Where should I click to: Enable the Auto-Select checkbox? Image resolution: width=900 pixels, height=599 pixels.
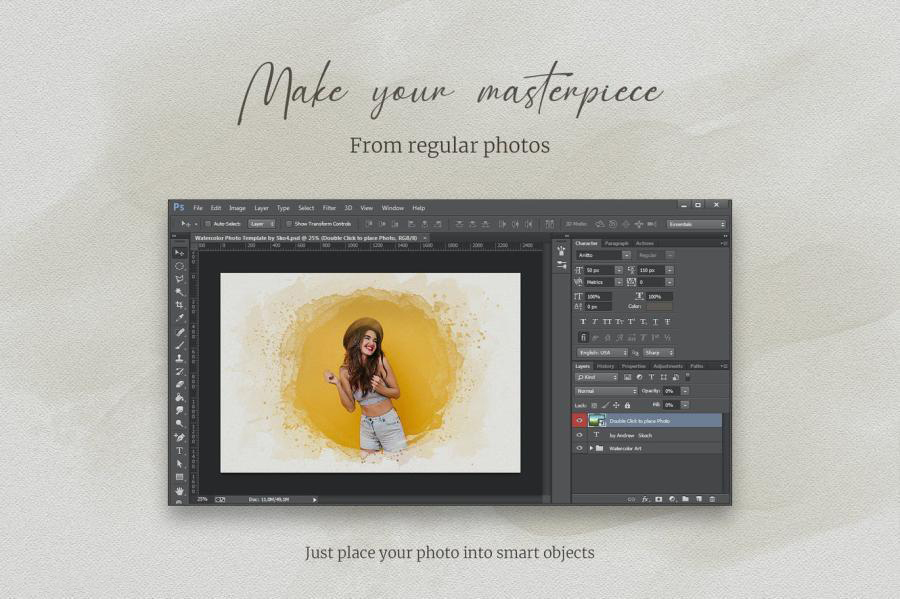coord(208,224)
